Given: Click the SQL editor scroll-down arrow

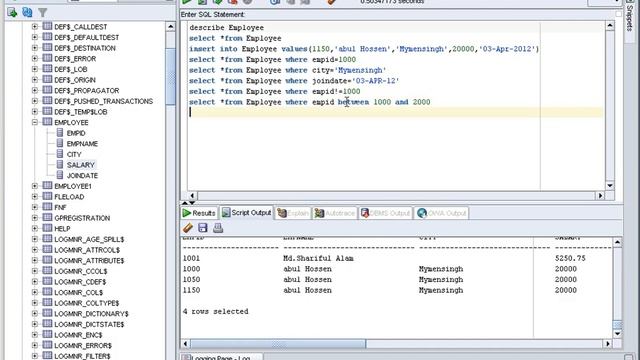Looking at the screenshot, I should point(610,186).
